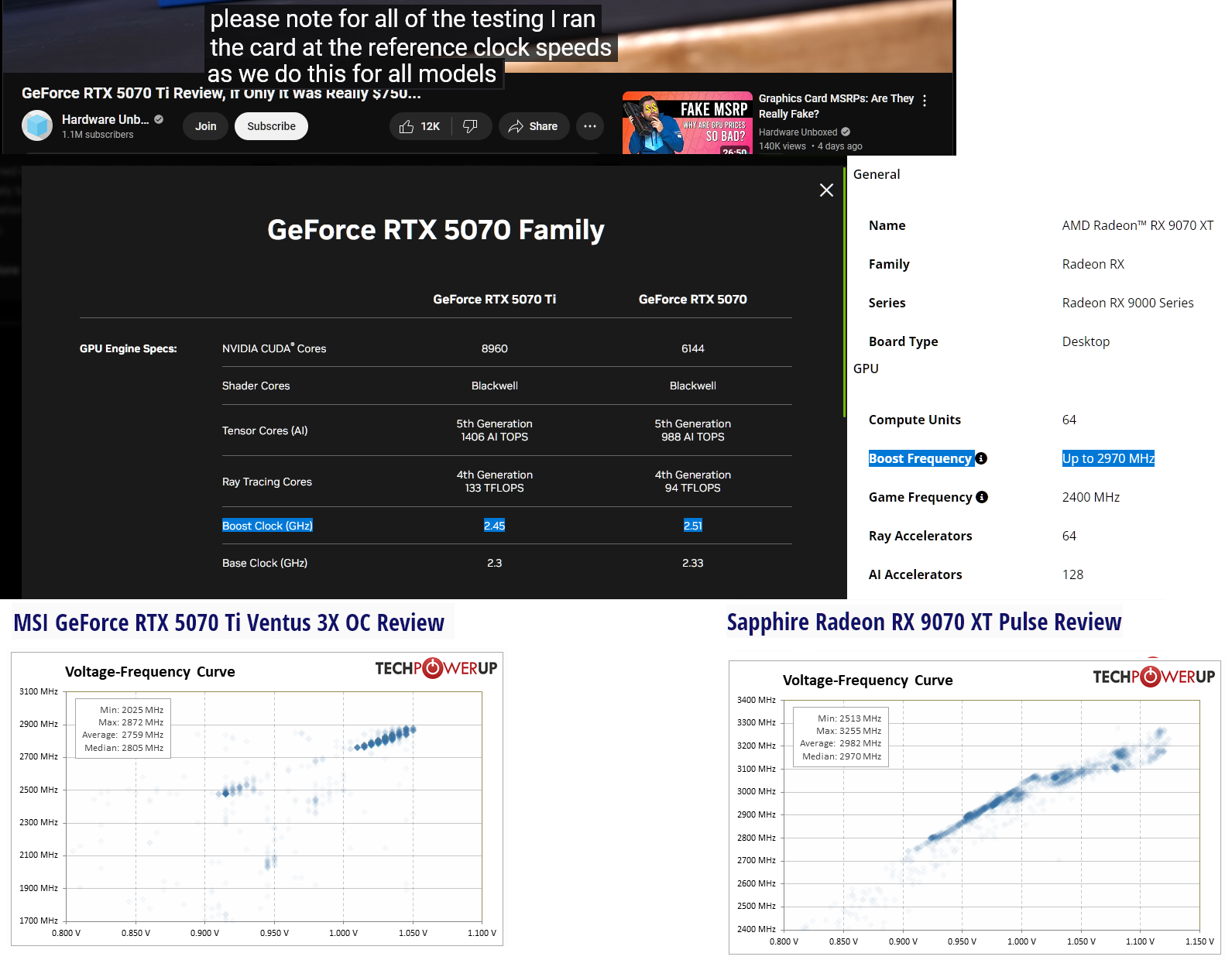This screenshot has width=1232, height=960.
Task: Click the 'Radeon RX 9000 Series' value
Action: click(x=1128, y=303)
